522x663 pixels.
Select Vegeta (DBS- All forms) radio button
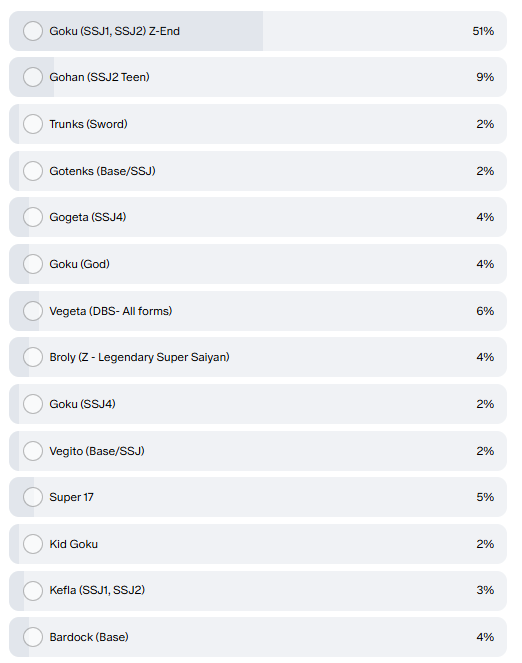(x=33, y=311)
